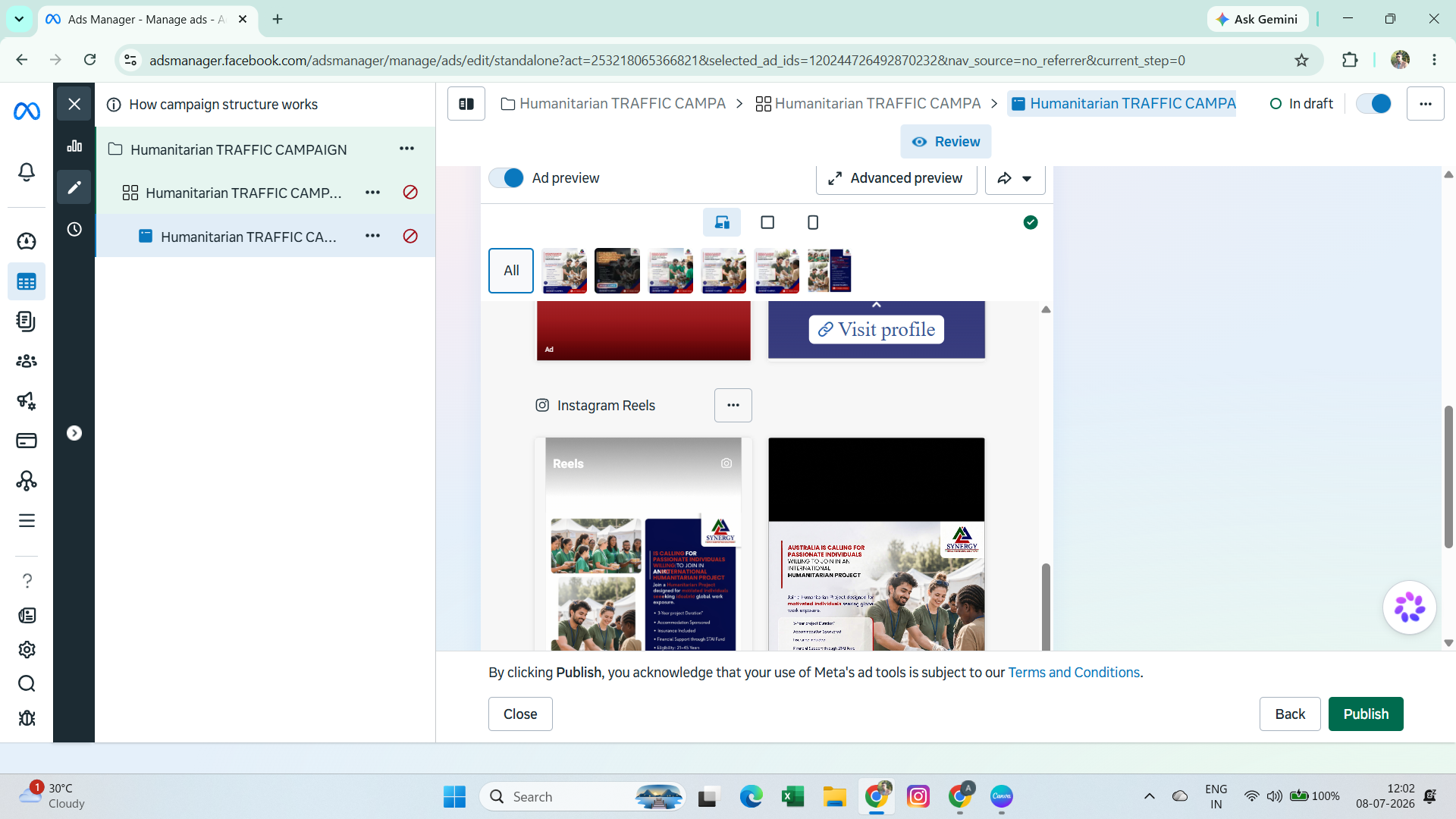Screen dimensions: 1456x819
Task: Open news updates icon in sidebar
Action: click(x=27, y=615)
